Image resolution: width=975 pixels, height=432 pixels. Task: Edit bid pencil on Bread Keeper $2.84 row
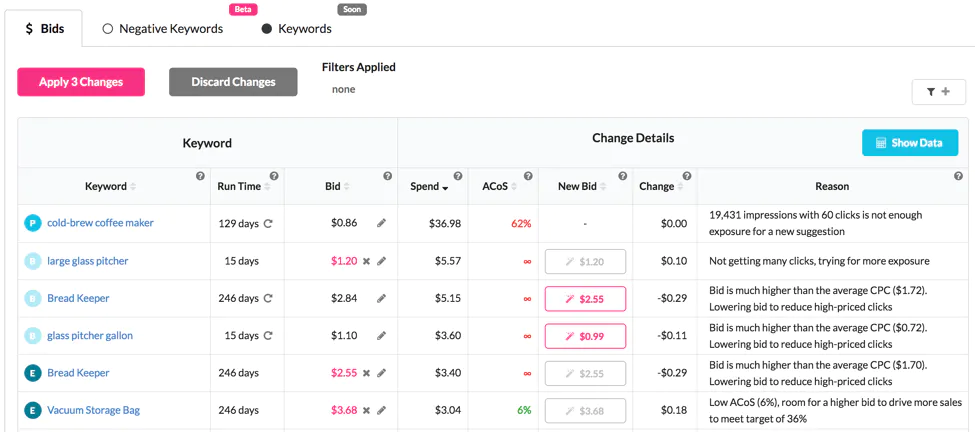381,298
